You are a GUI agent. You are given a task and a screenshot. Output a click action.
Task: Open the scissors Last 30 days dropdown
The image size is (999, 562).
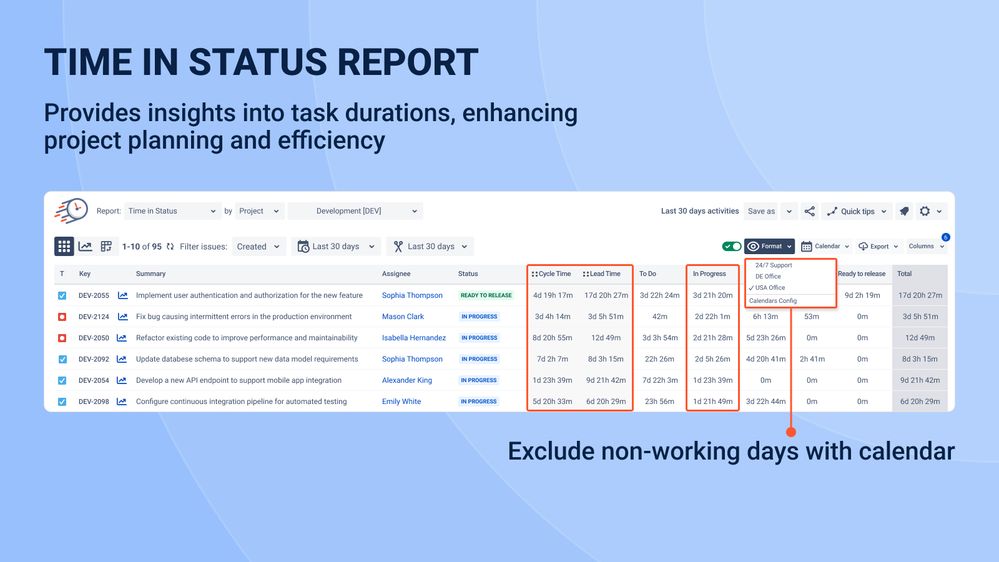tap(430, 247)
